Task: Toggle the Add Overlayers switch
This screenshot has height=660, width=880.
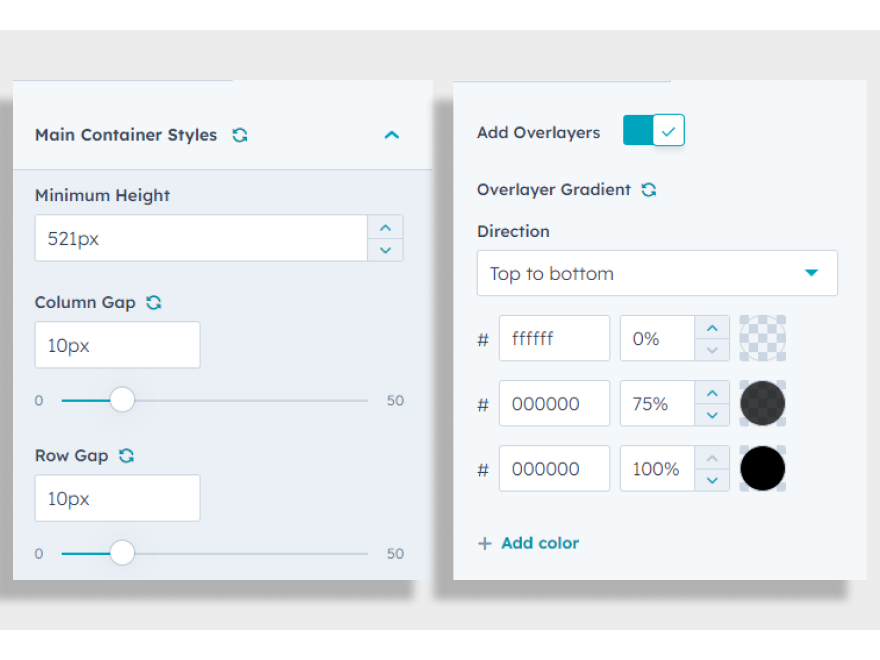Action: click(x=654, y=131)
